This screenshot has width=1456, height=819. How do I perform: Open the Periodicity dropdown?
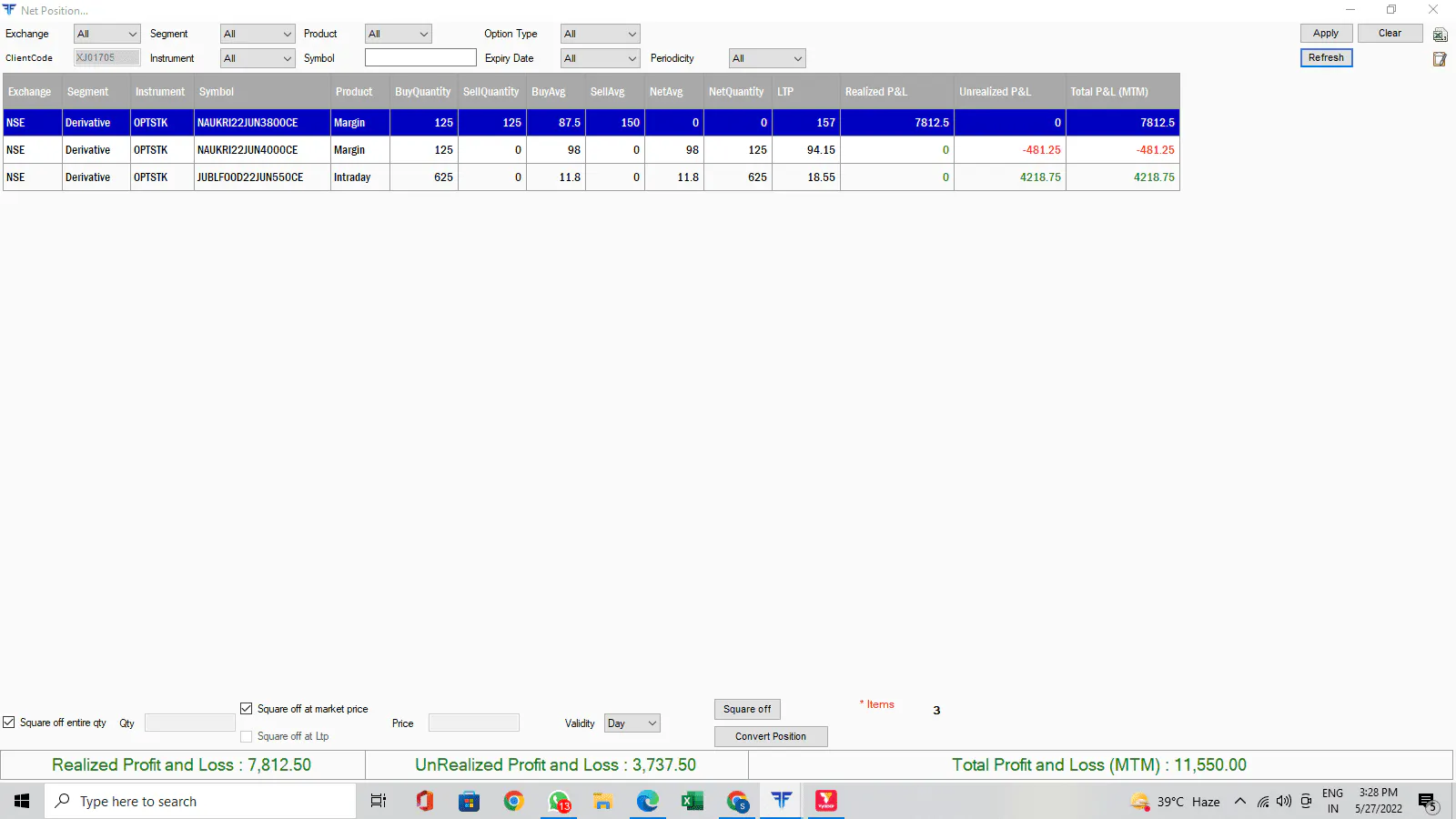click(767, 58)
